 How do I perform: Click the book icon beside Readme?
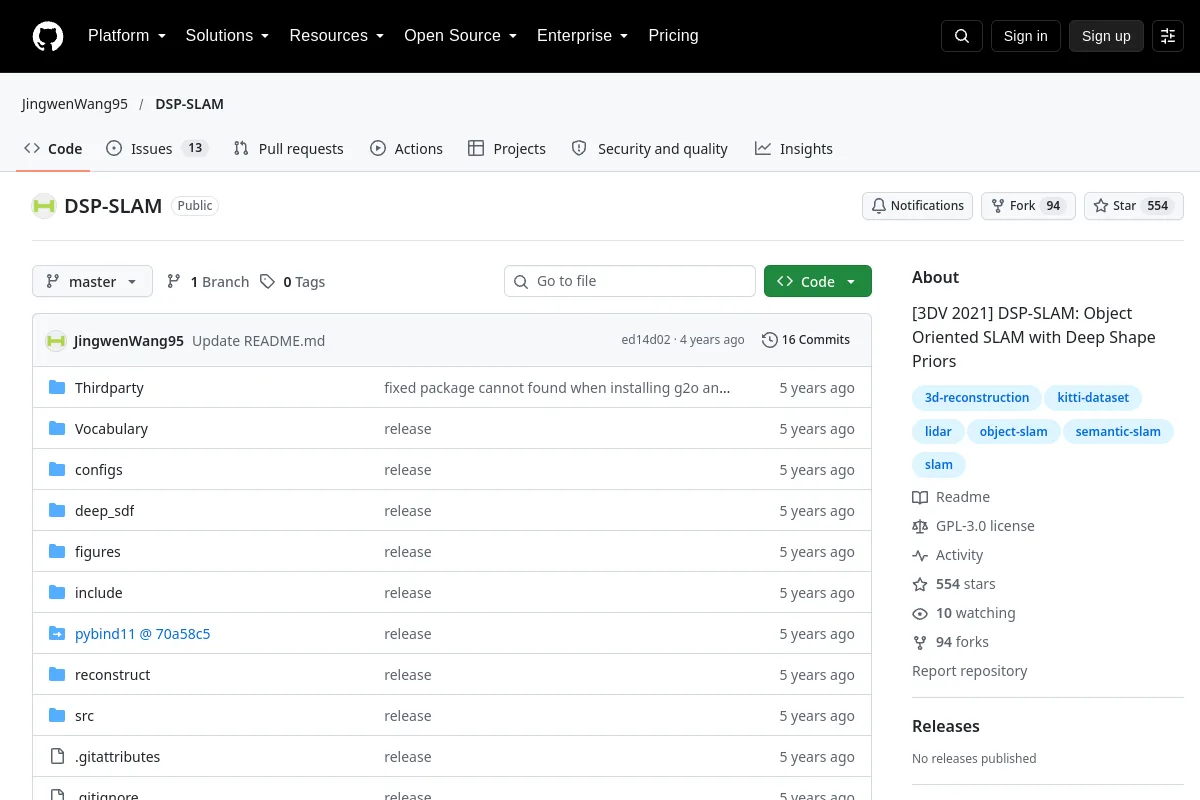(920, 497)
